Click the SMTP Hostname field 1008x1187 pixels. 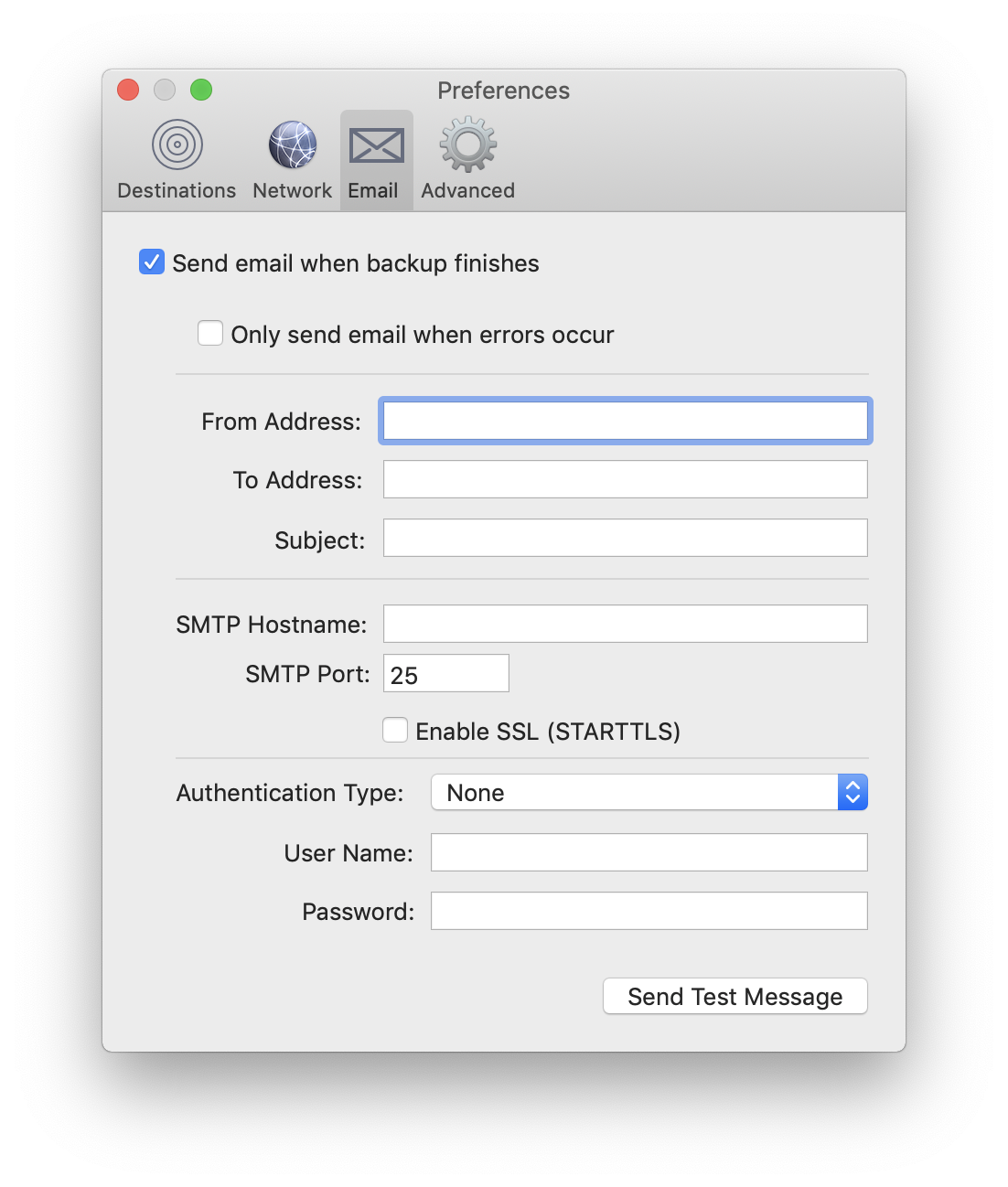click(626, 624)
